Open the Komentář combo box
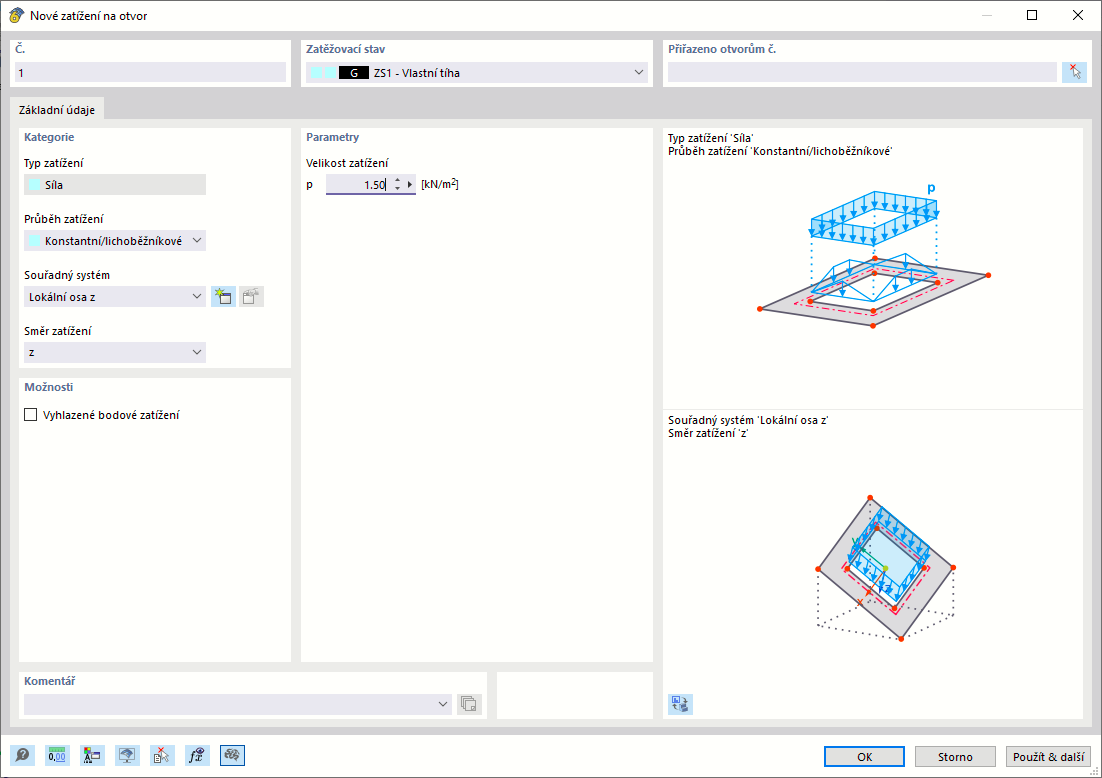This screenshot has width=1102, height=778. [x=238, y=704]
